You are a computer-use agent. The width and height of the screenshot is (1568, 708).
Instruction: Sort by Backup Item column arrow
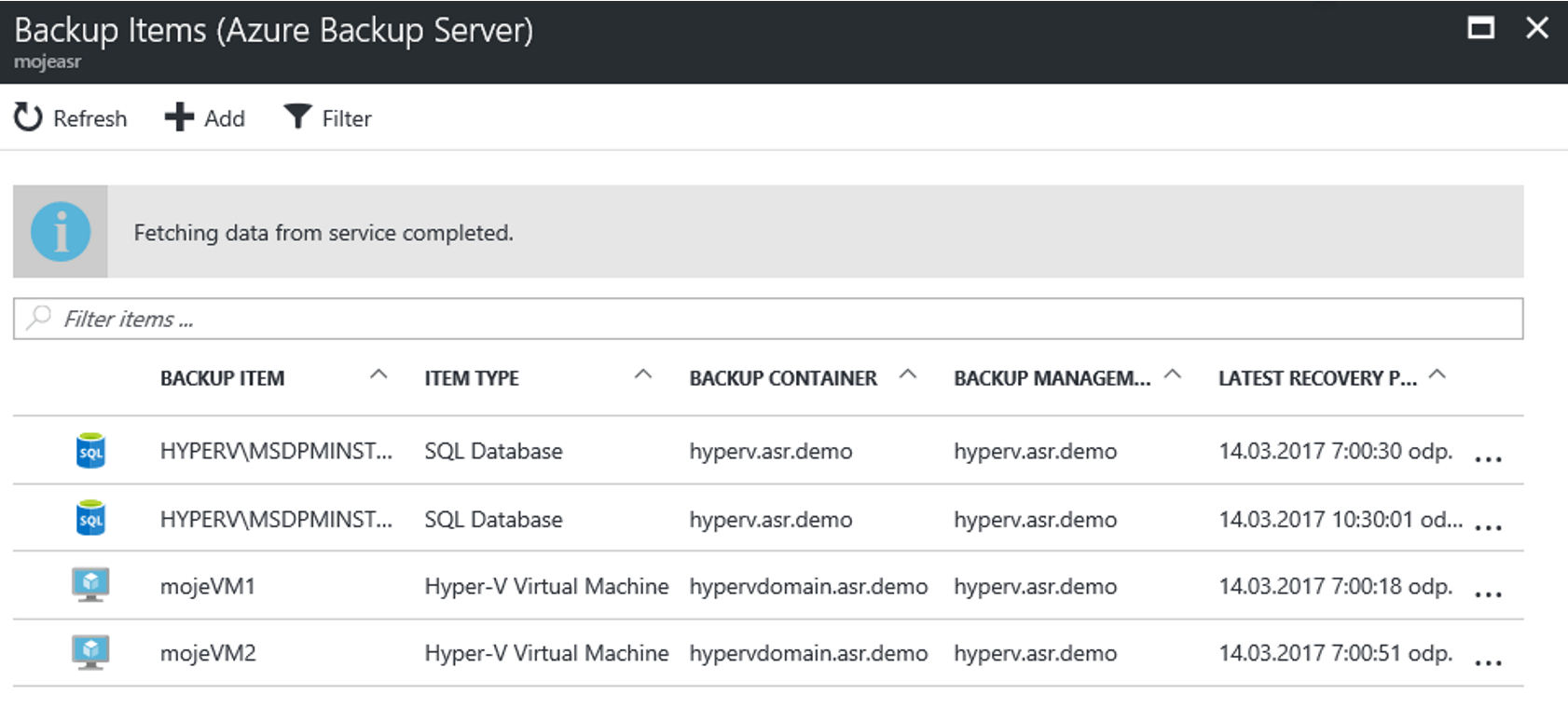[378, 374]
